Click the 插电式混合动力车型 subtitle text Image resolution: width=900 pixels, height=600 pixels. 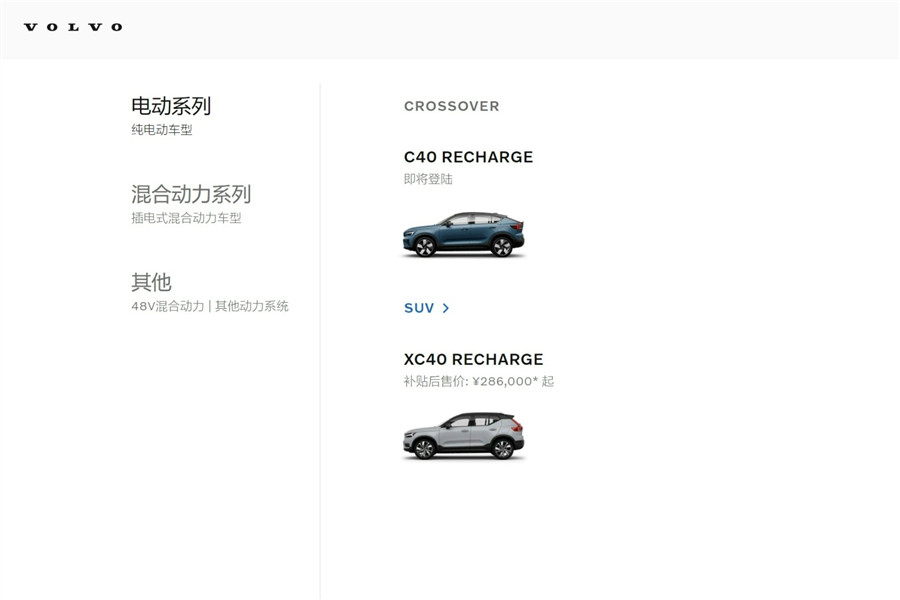pyautogui.click(x=187, y=218)
